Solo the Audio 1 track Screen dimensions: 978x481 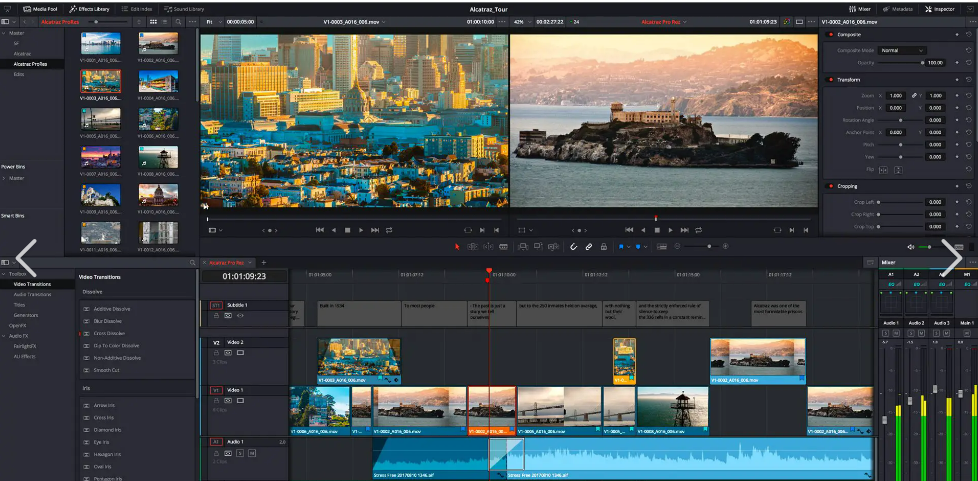pyautogui.click(x=240, y=453)
